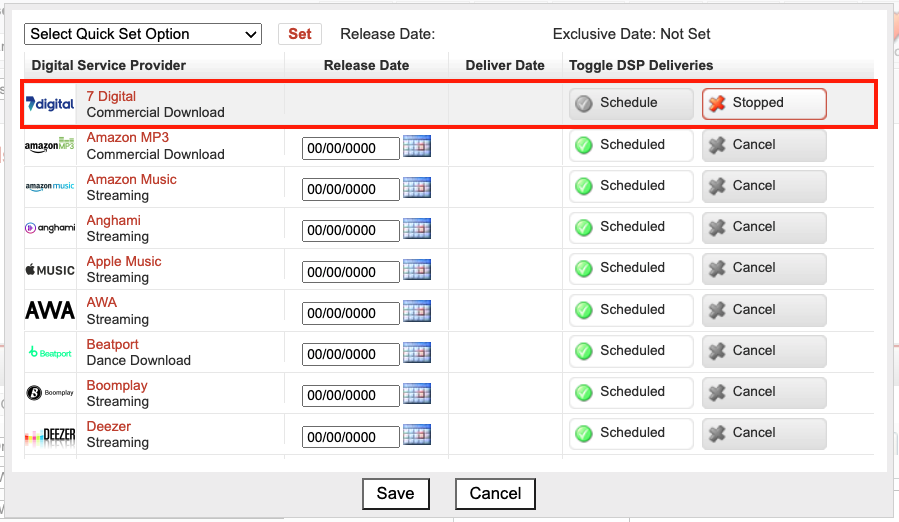The image size is (899, 522).
Task: Click the Amazon MP3 logo
Action: click(x=50, y=145)
